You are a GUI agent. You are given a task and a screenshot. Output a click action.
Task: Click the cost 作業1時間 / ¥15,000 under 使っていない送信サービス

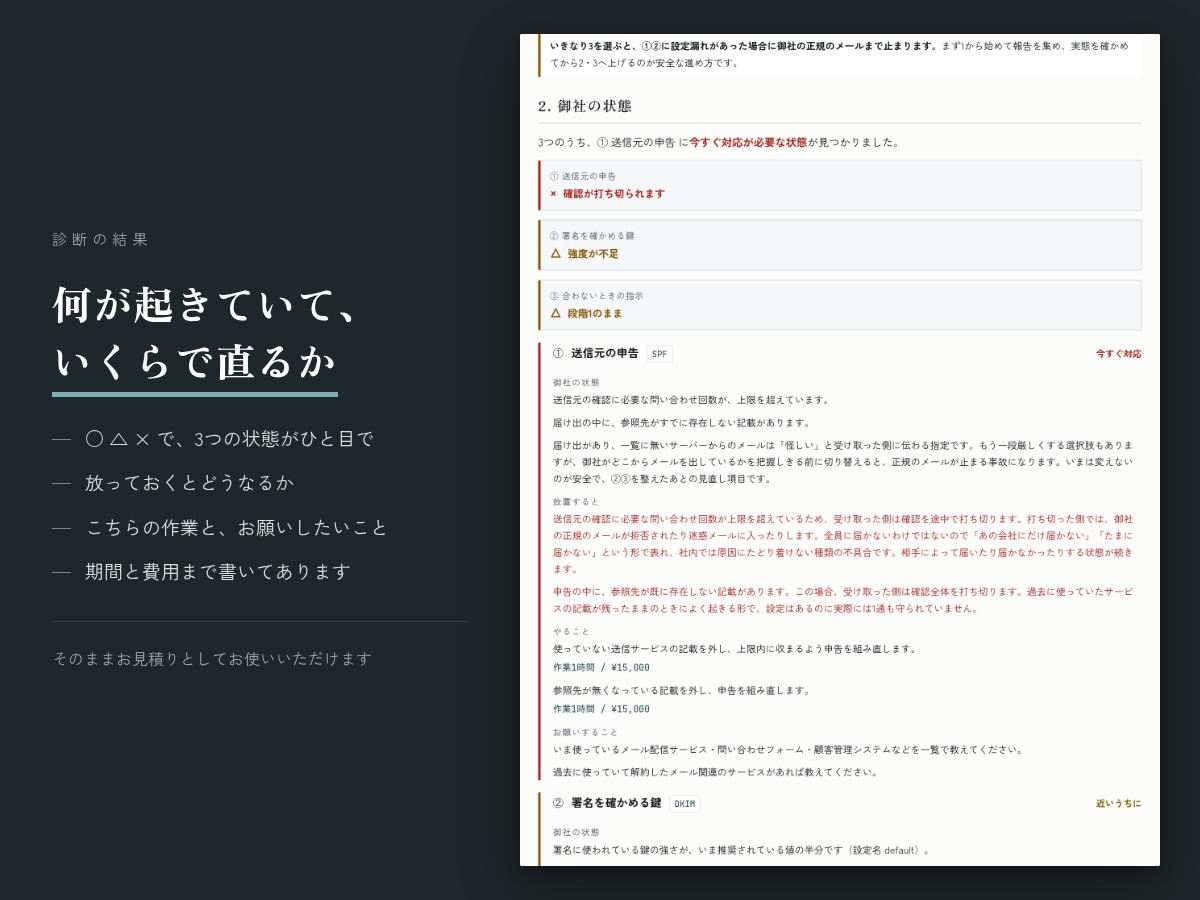pyautogui.click(x=601, y=668)
